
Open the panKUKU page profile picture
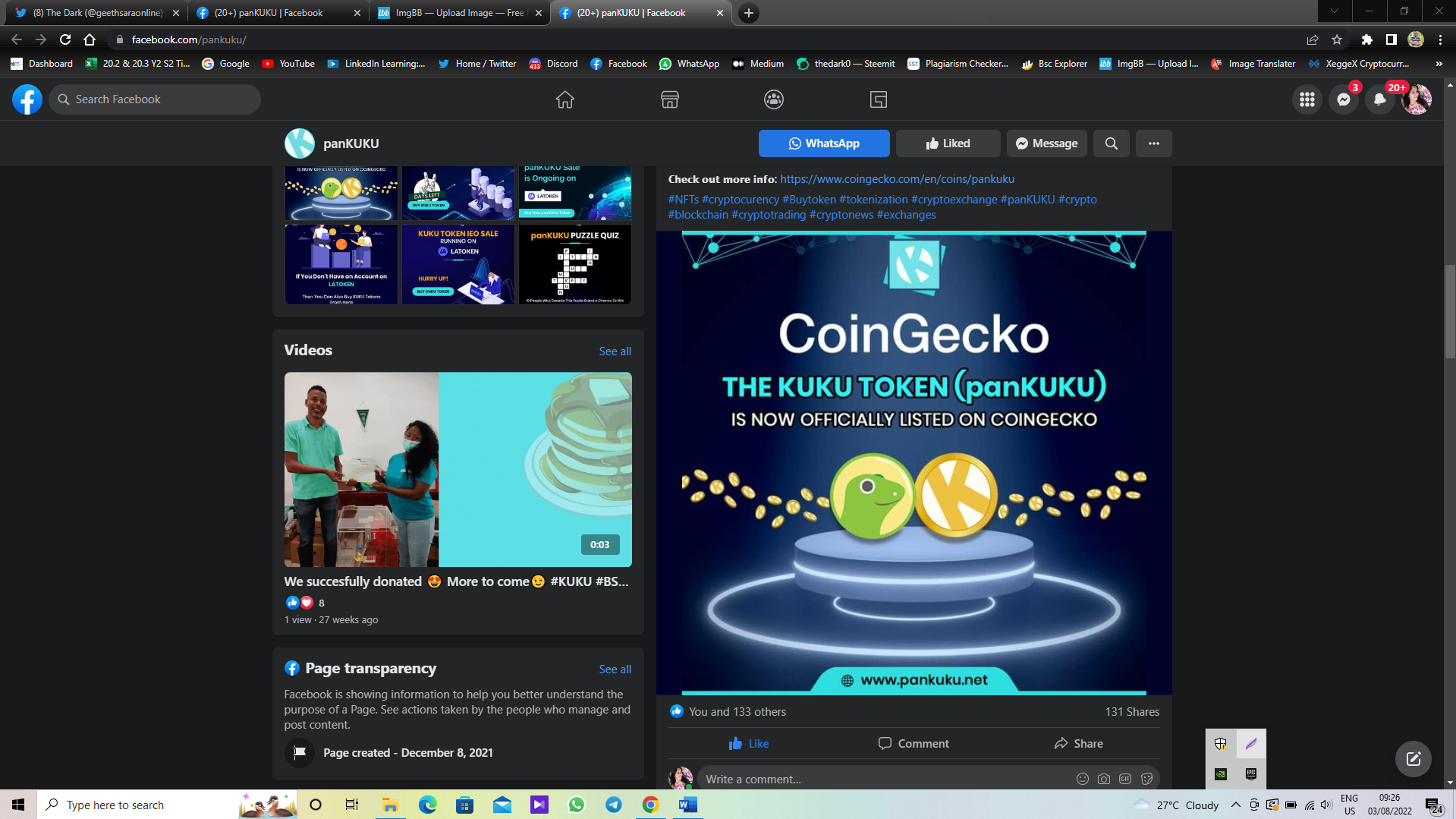[x=299, y=143]
